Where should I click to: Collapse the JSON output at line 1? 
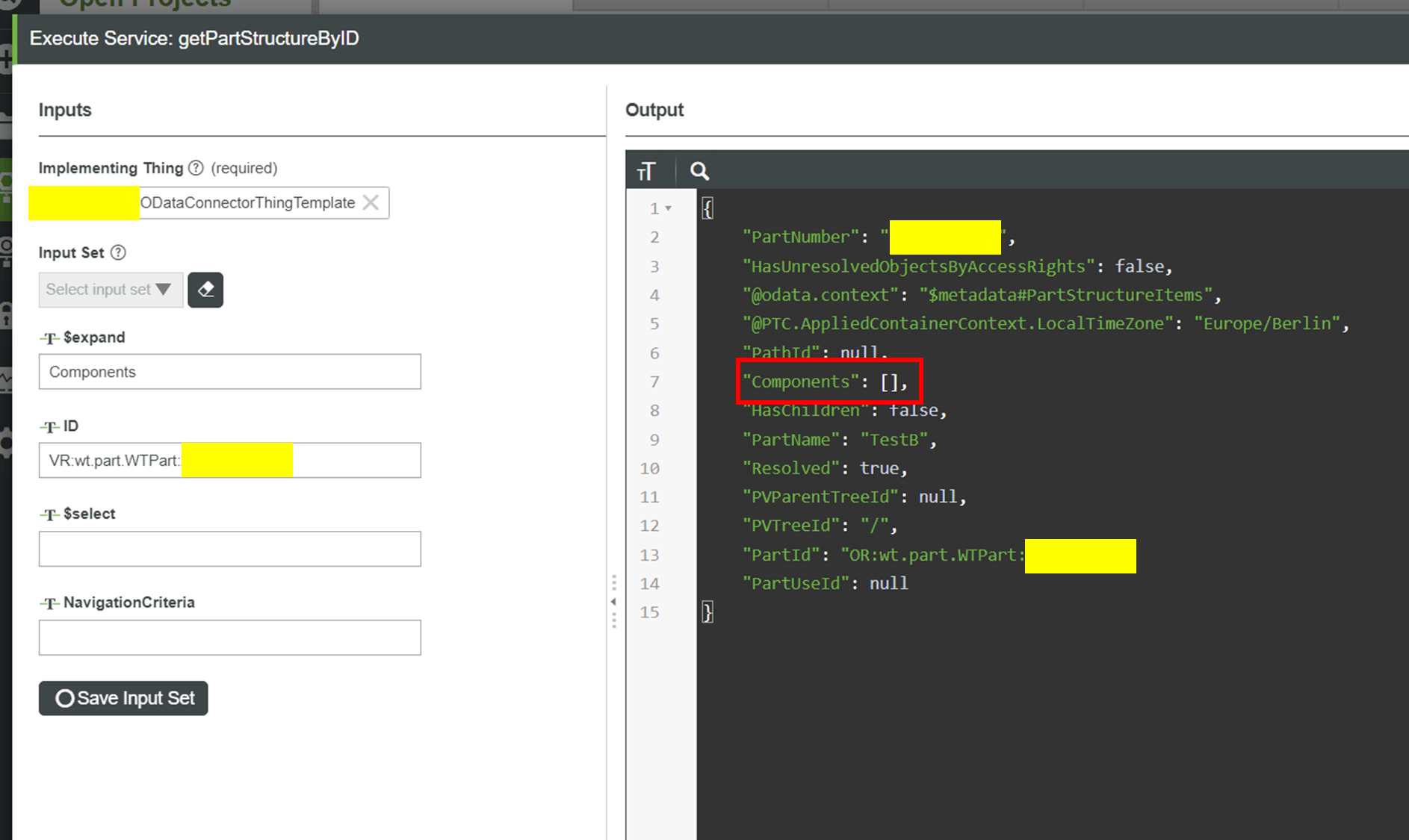tap(668, 208)
